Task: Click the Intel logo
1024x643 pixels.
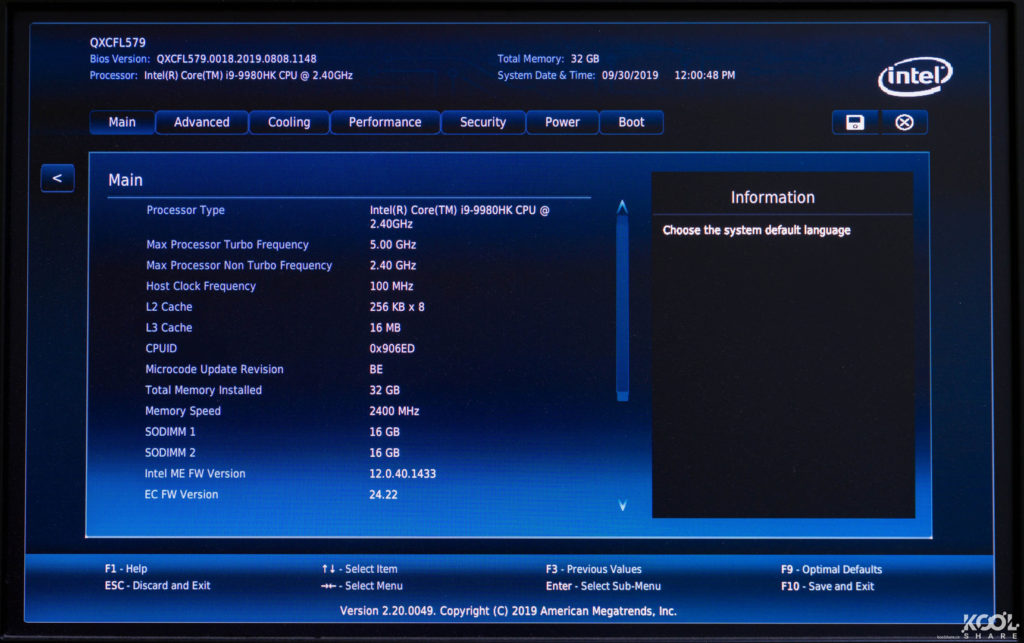Action: pos(915,77)
